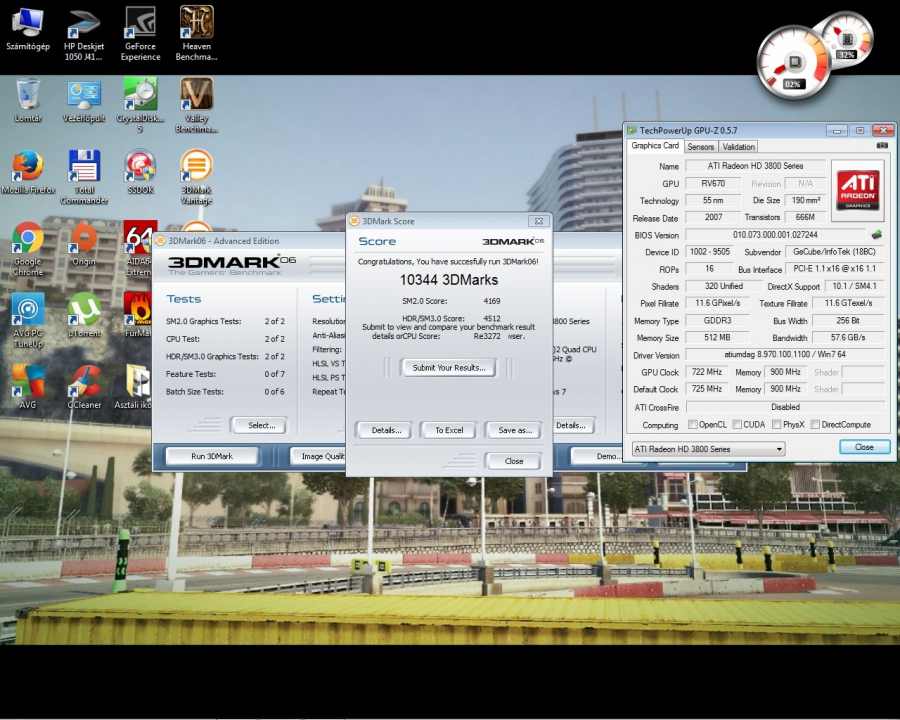Launch CCleaner from the desktop

click(x=84, y=386)
